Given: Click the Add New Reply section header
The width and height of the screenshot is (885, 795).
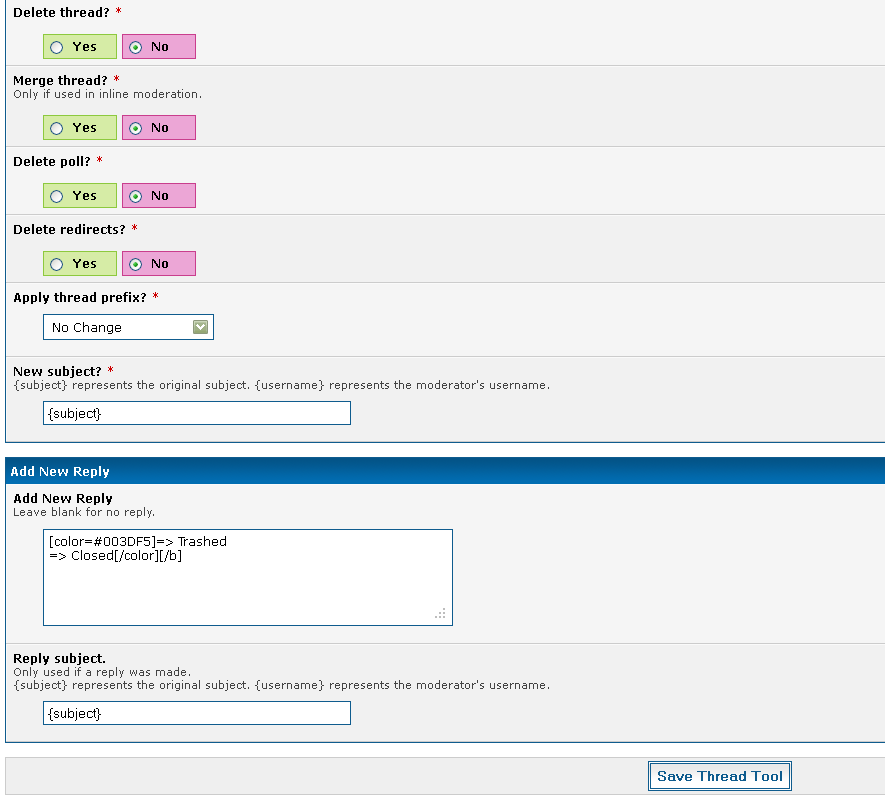Looking at the screenshot, I should pyautogui.click(x=445, y=471).
